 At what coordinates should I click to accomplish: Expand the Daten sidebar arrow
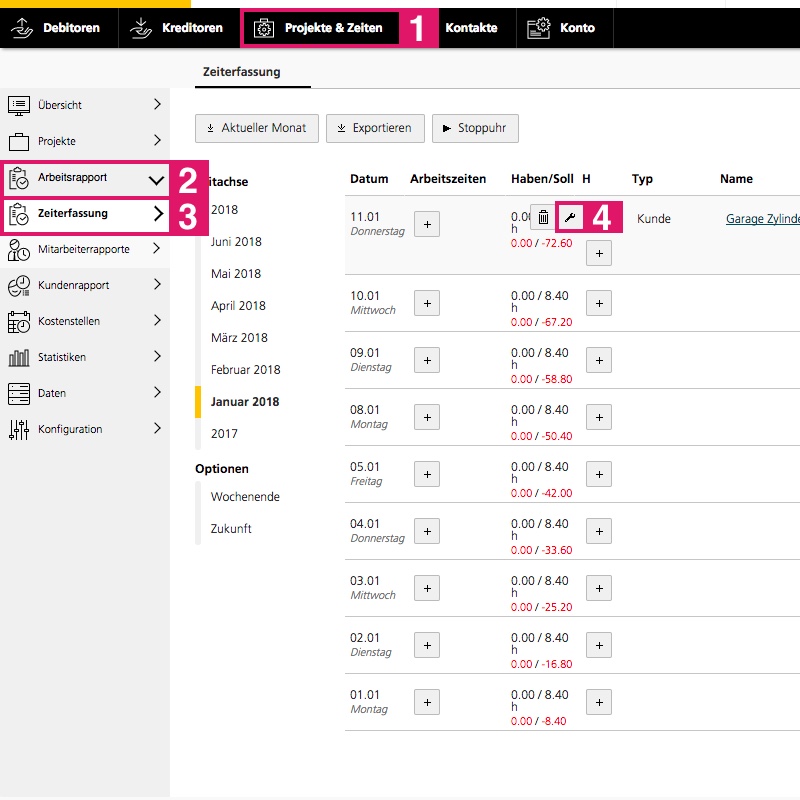tap(157, 393)
